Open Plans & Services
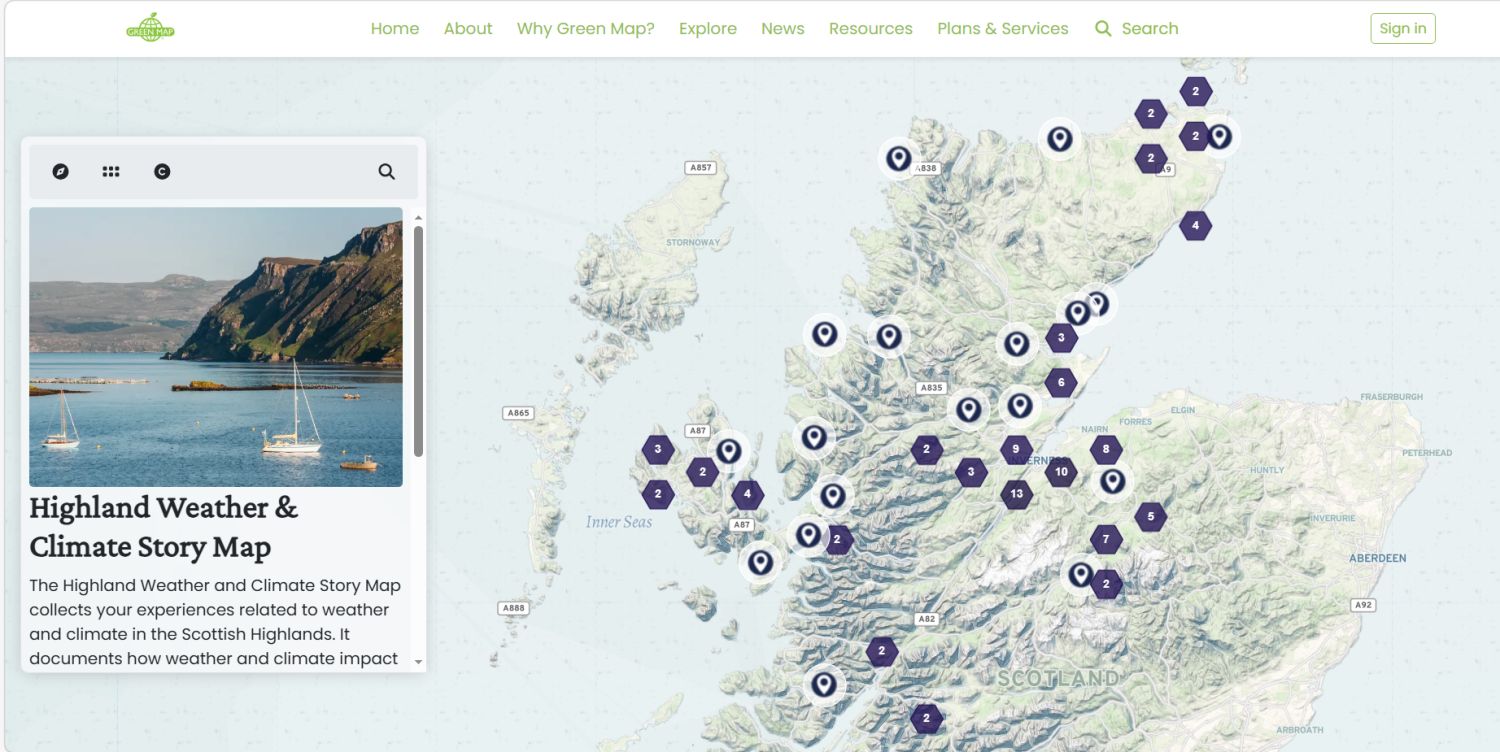 pyautogui.click(x=1003, y=29)
